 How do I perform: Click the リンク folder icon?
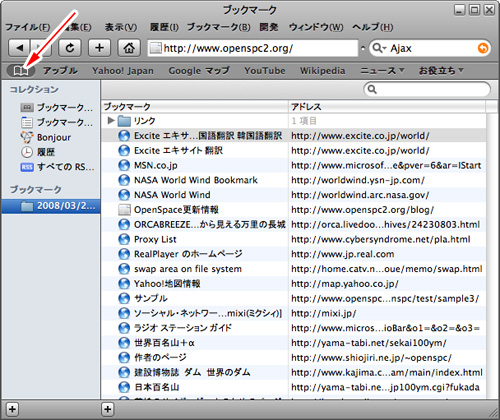[124, 121]
